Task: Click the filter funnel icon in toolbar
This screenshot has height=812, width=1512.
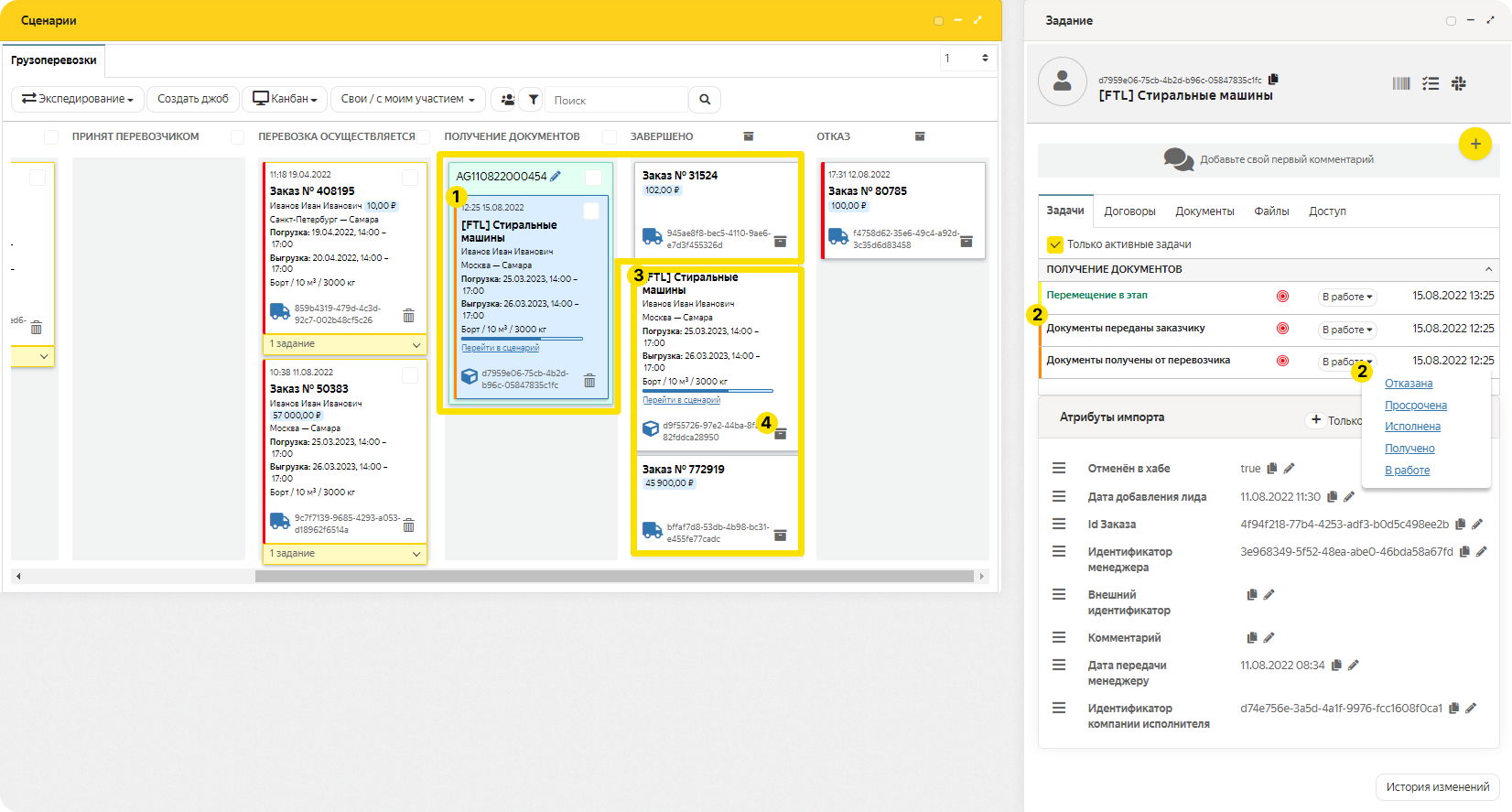Action: (533, 100)
